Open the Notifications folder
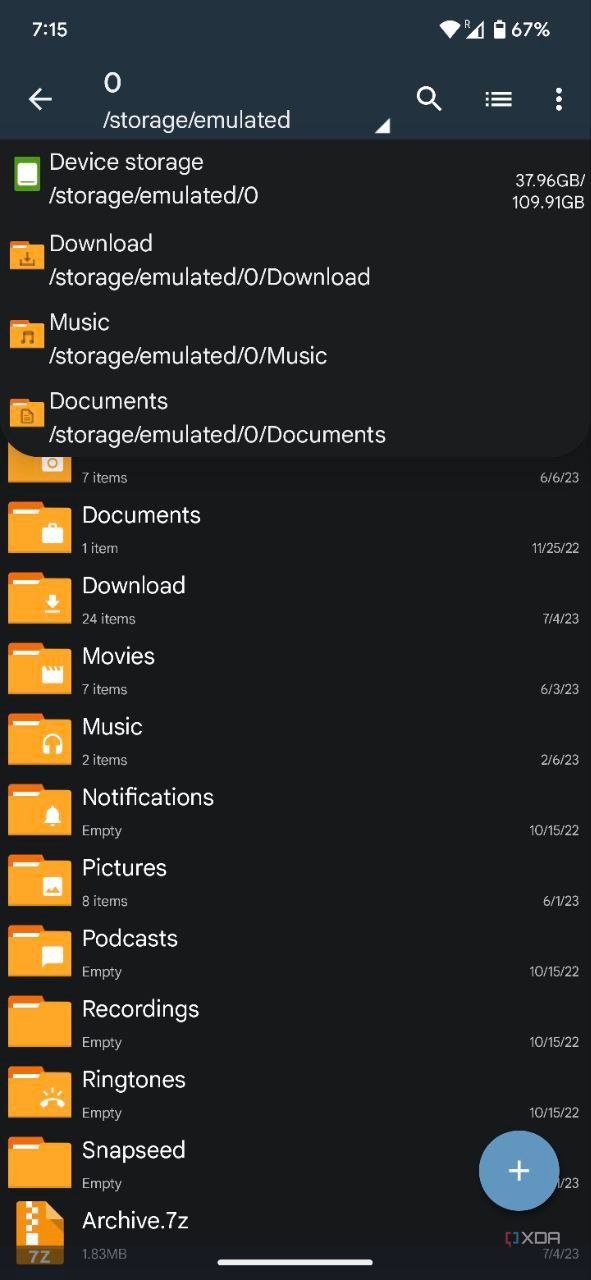The width and height of the screenshot is (591, 1280). coord(200,809)
